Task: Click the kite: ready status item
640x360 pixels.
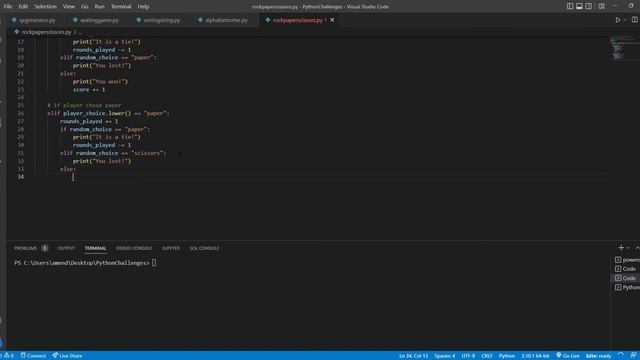Action: 598,356
